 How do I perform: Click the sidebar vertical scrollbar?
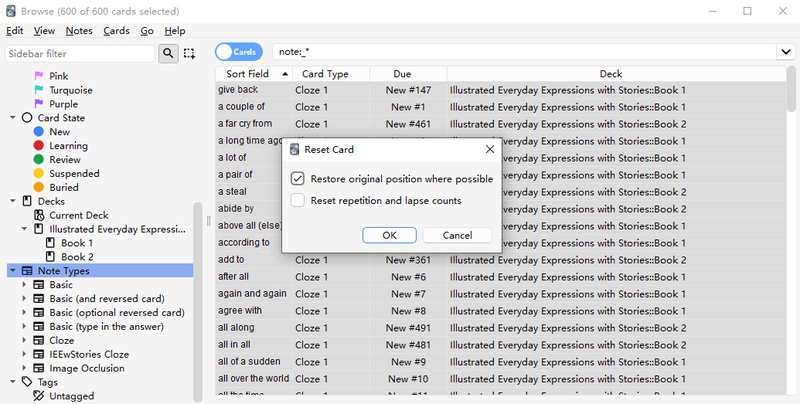pos(198,301)
